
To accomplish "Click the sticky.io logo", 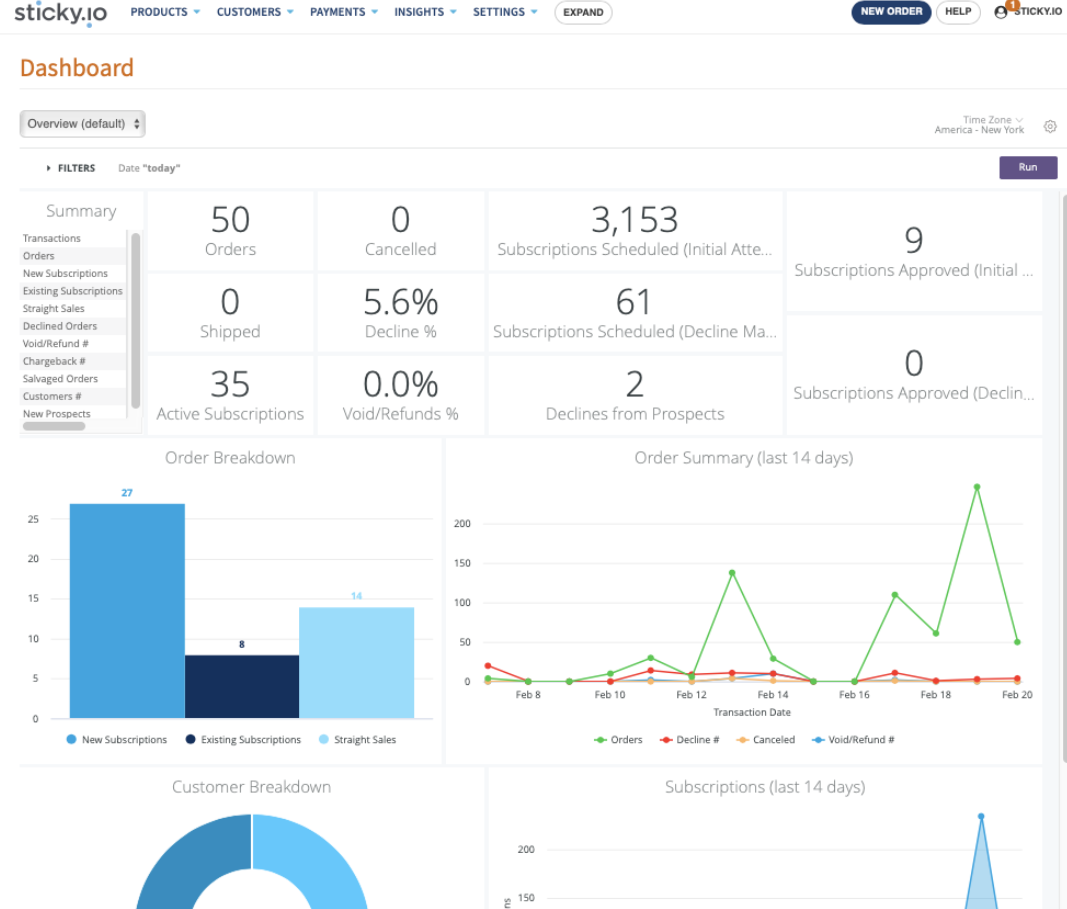I will pos(59,13).
